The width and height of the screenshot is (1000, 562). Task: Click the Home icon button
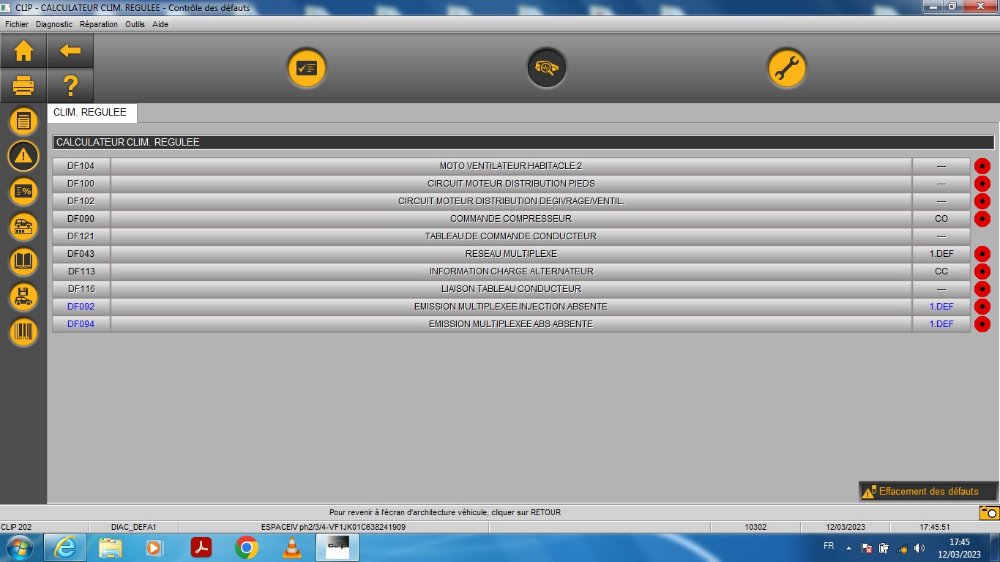[23, 51]
